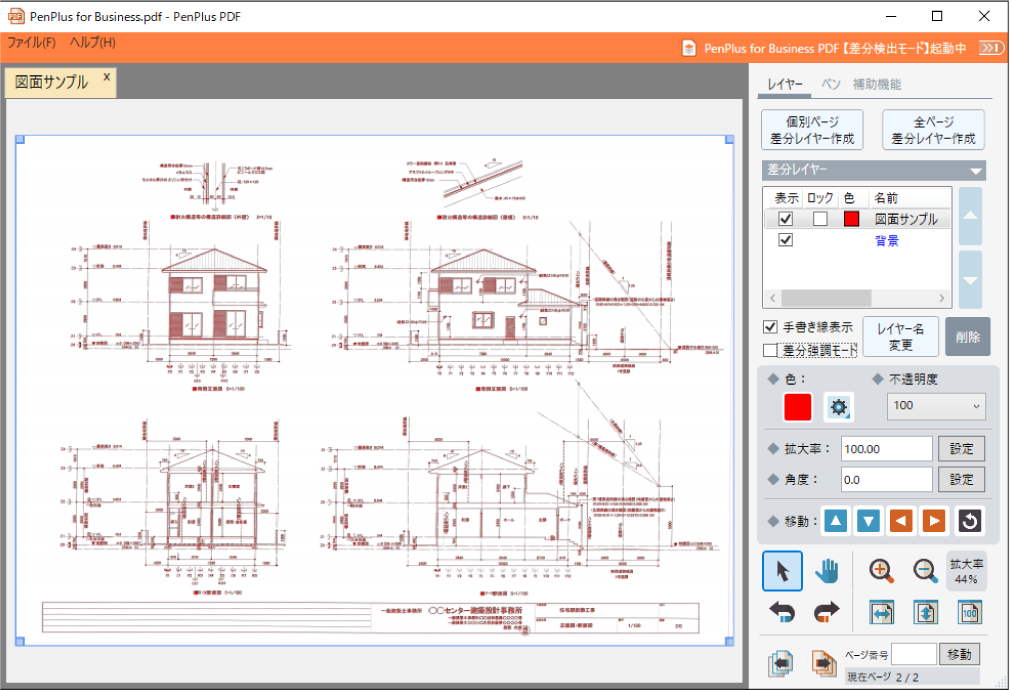The image size is (1012, 690).
Task: Reset layer position with rotate icon
Action: click(969, 521)
